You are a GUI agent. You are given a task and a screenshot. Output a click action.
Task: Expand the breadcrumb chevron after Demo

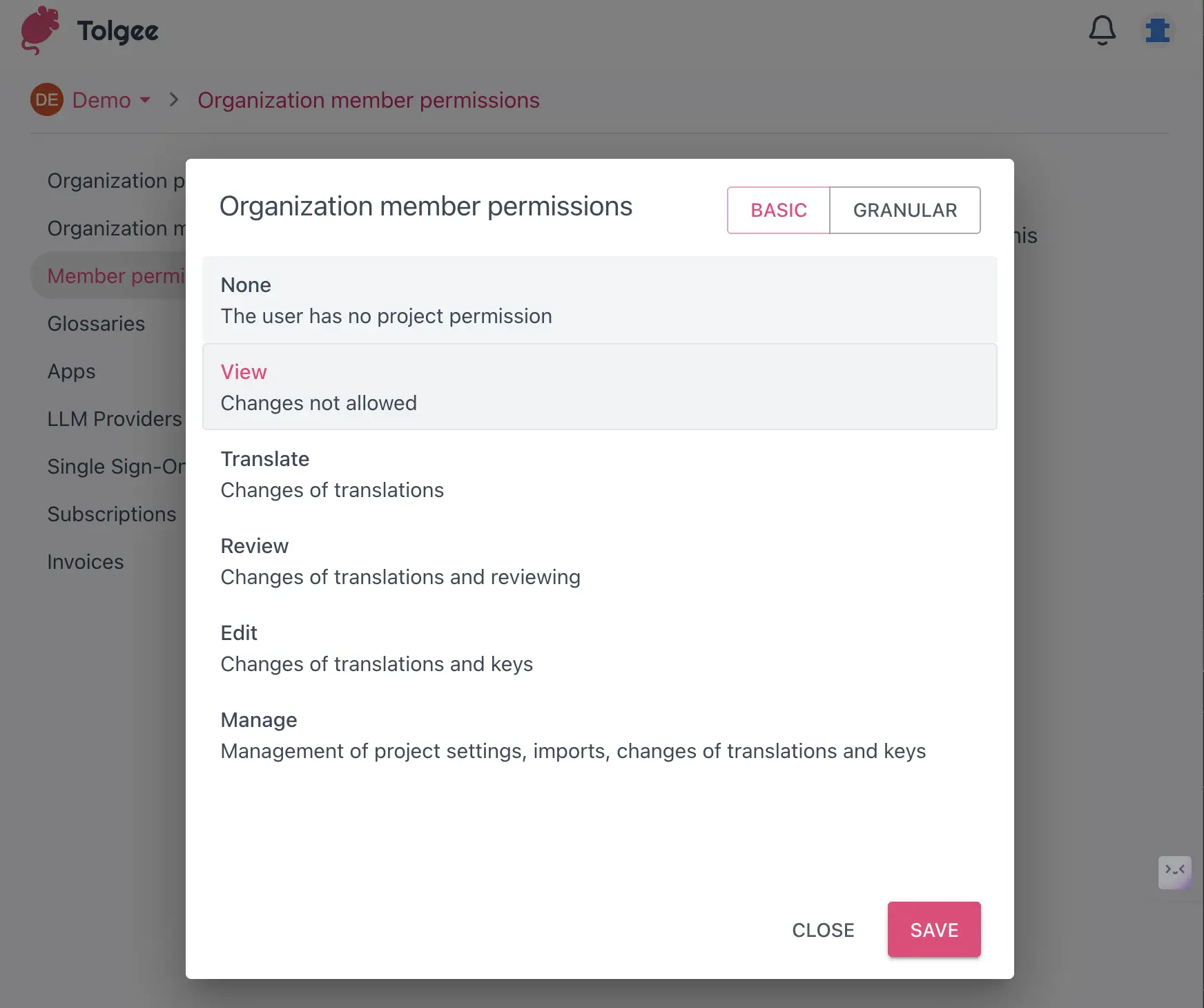coord(173,100)
